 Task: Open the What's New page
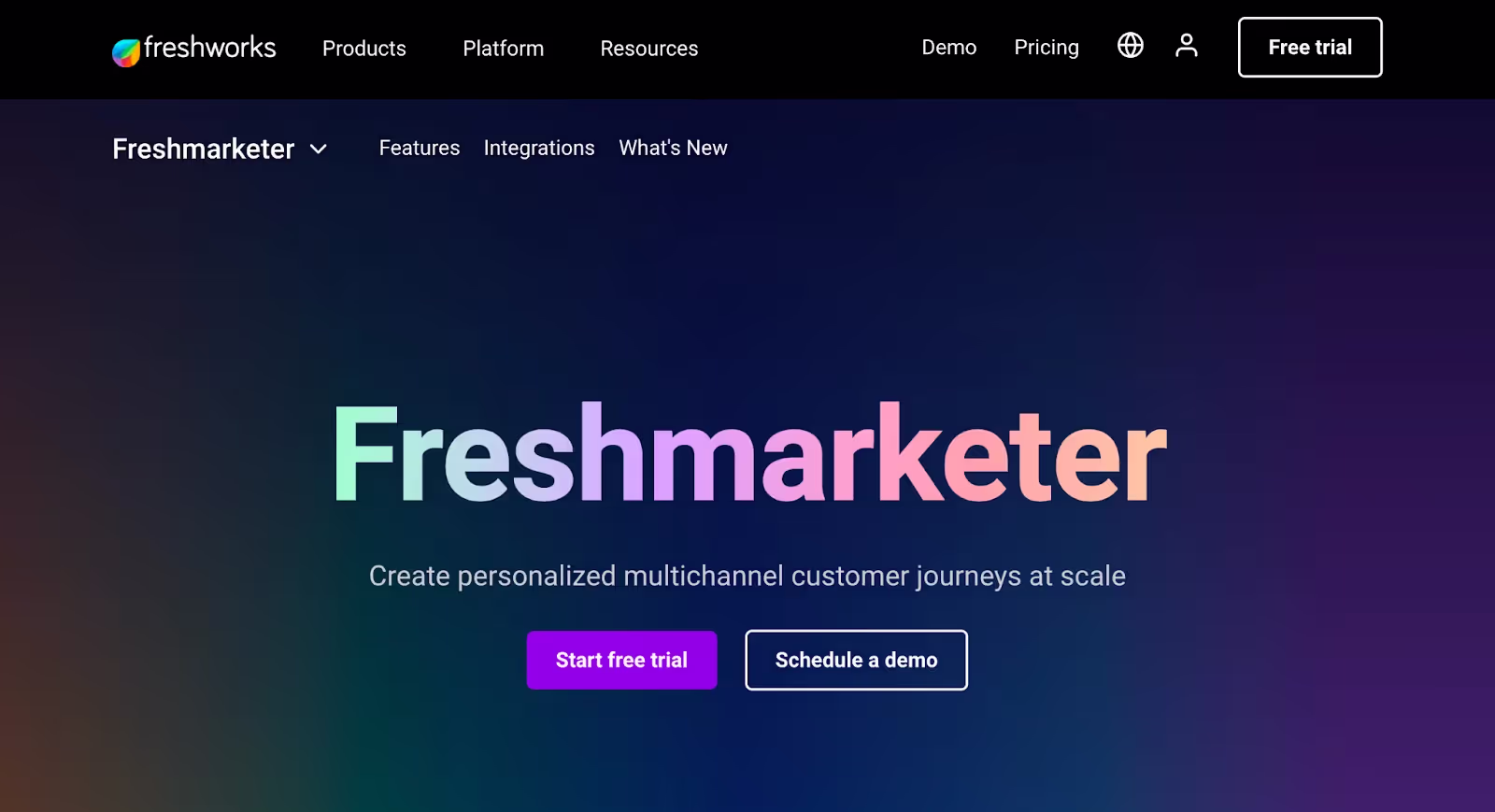tap(673, 148)
